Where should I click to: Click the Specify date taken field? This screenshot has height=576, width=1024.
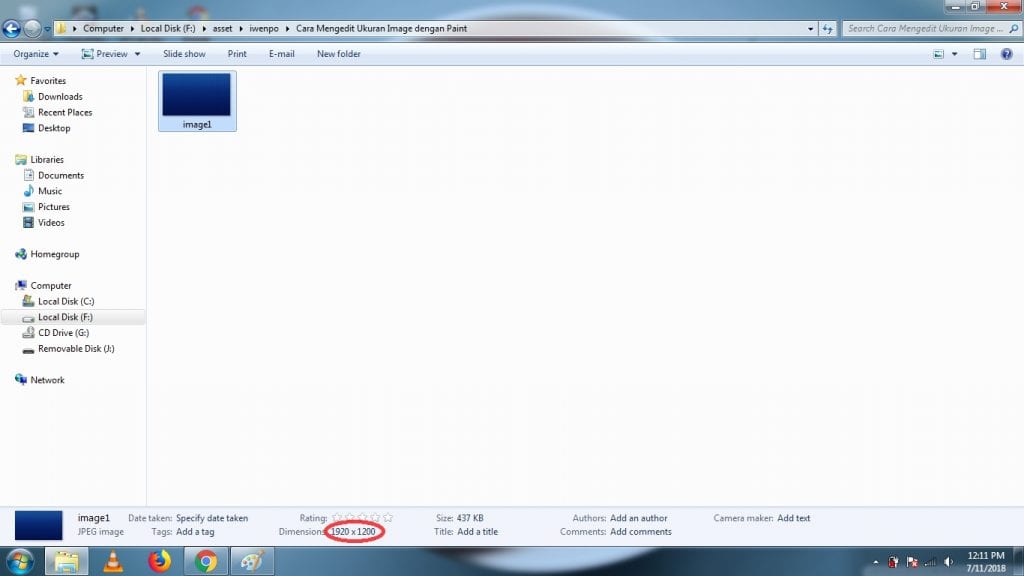[212, 518]
